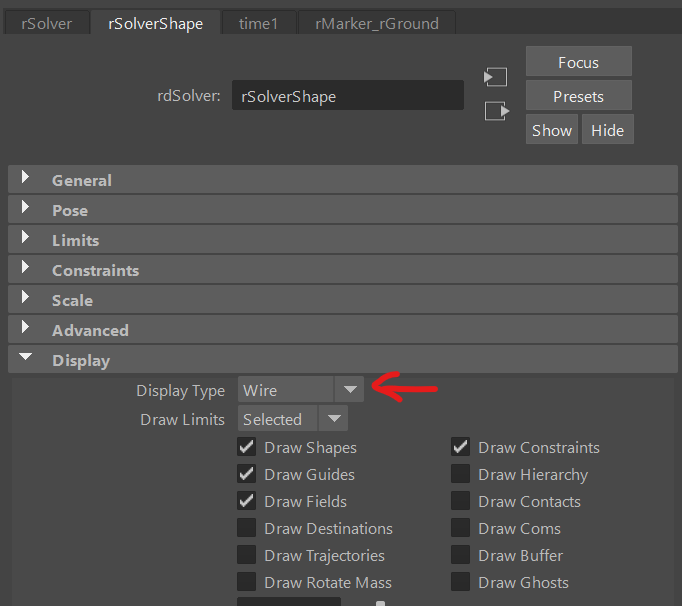The height and width of the screenshot is (606, 682).
Task: Toggle the Draw Constraints checkbox
Action: pos(460,447)
